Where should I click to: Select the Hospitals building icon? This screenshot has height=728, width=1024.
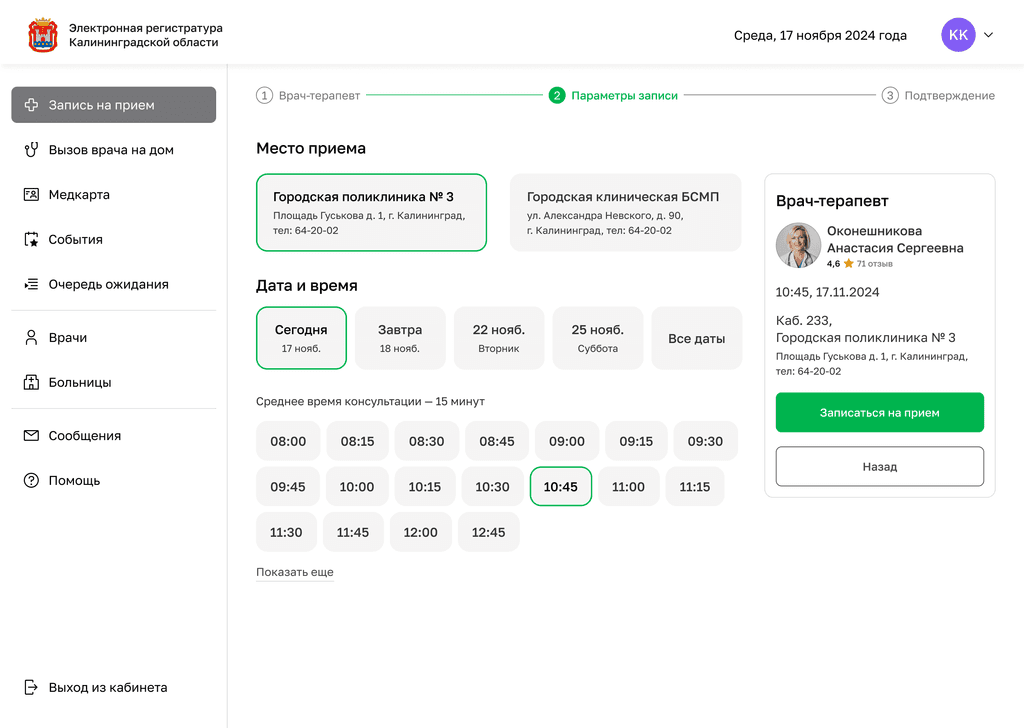pyautogui.click(x=31, y=383)
